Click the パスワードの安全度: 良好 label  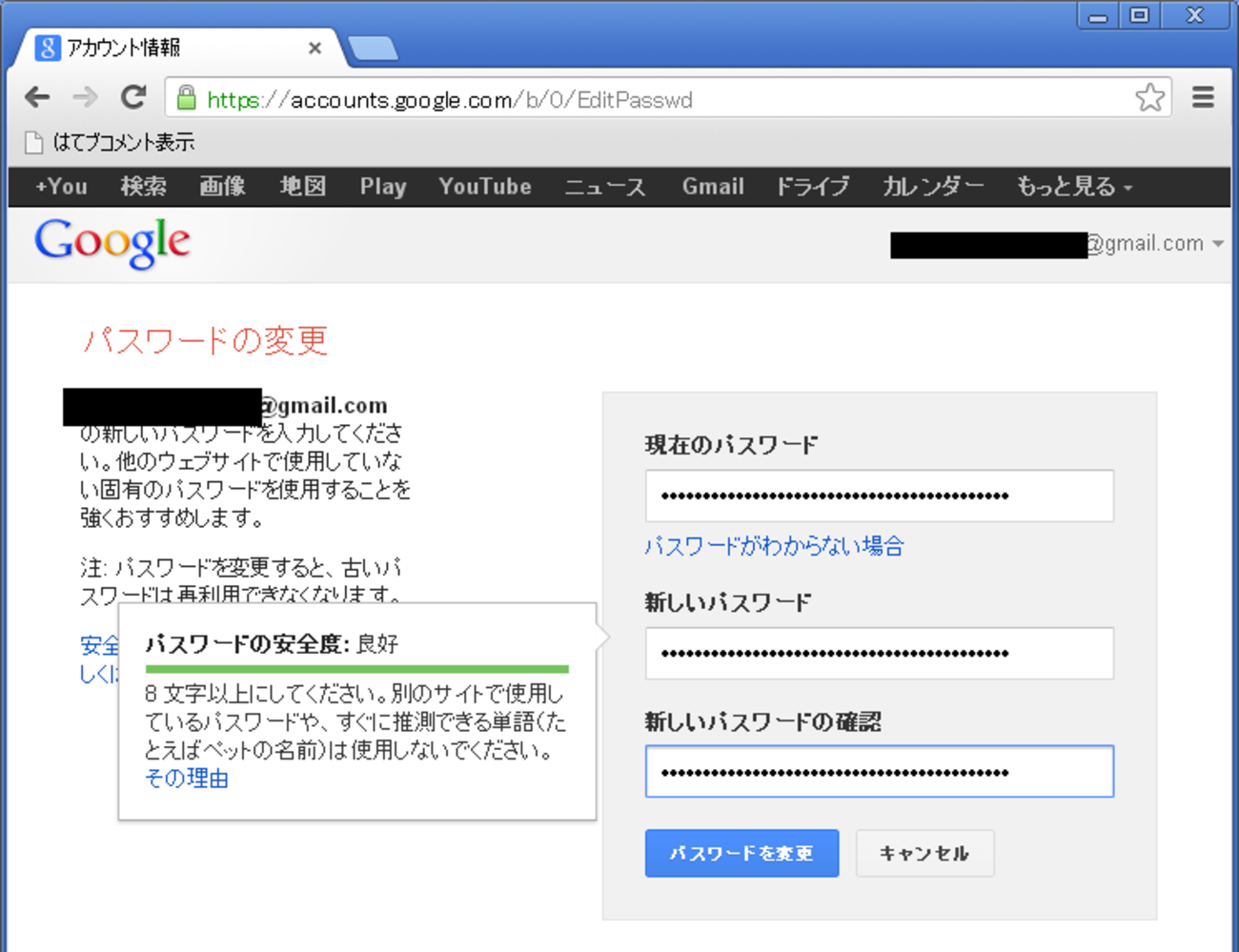[x=272, y=644]
